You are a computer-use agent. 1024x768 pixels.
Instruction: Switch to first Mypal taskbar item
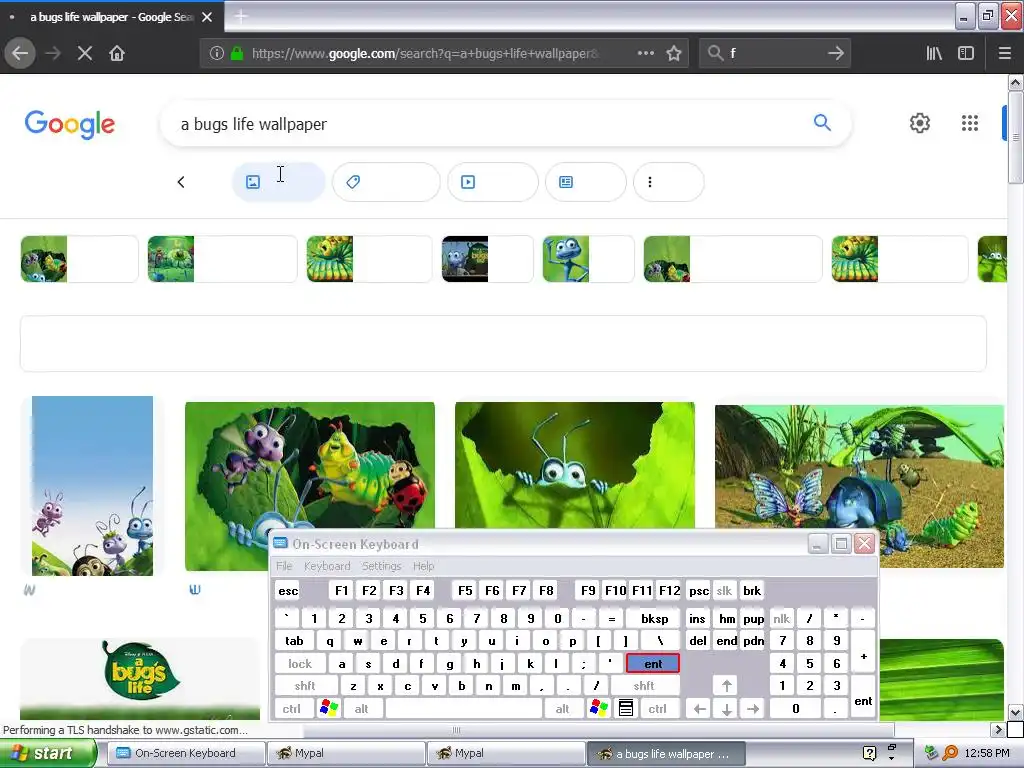tap(345, 753)
